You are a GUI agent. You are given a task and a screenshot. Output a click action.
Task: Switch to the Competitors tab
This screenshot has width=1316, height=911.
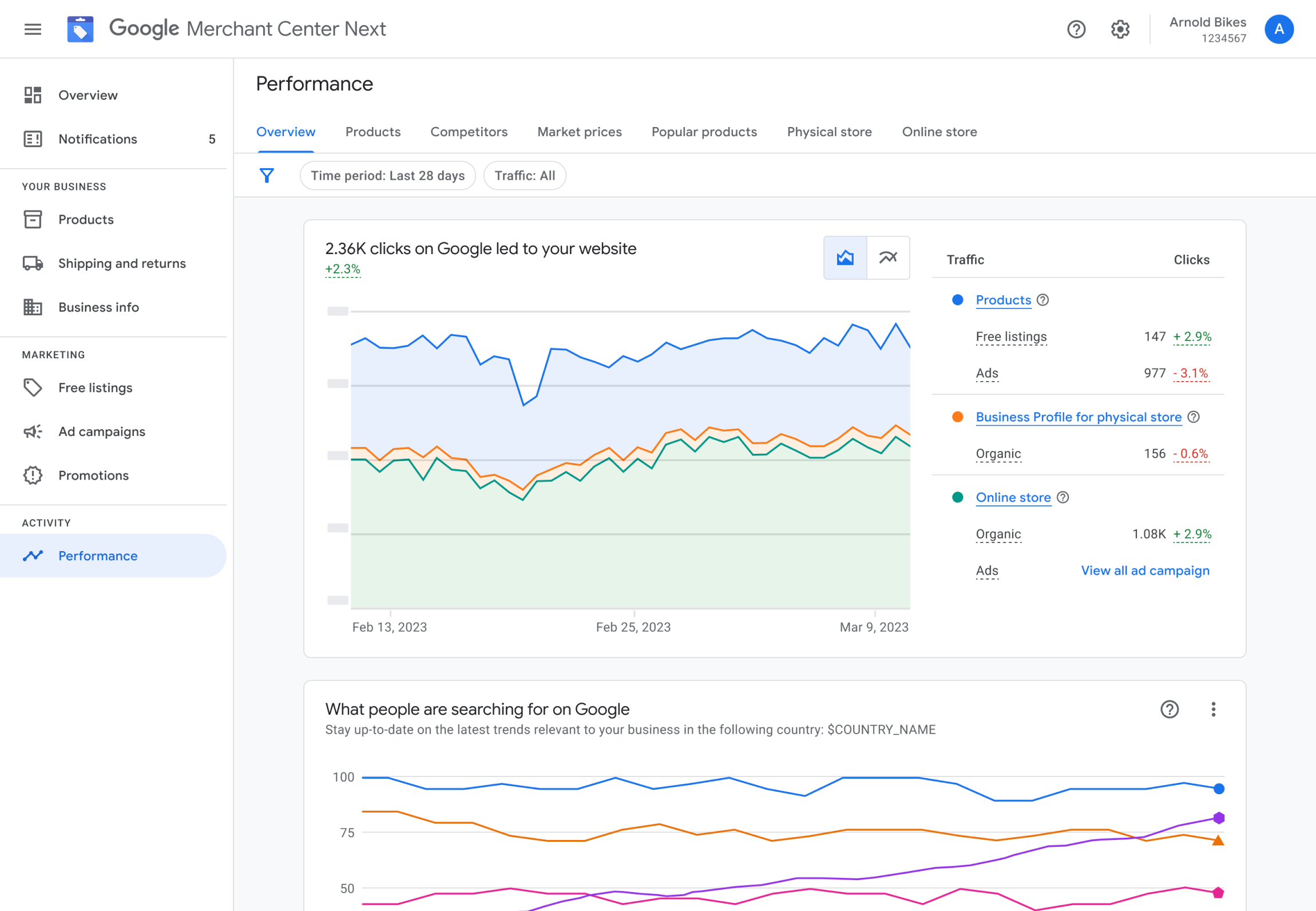[x=469, y=132]
